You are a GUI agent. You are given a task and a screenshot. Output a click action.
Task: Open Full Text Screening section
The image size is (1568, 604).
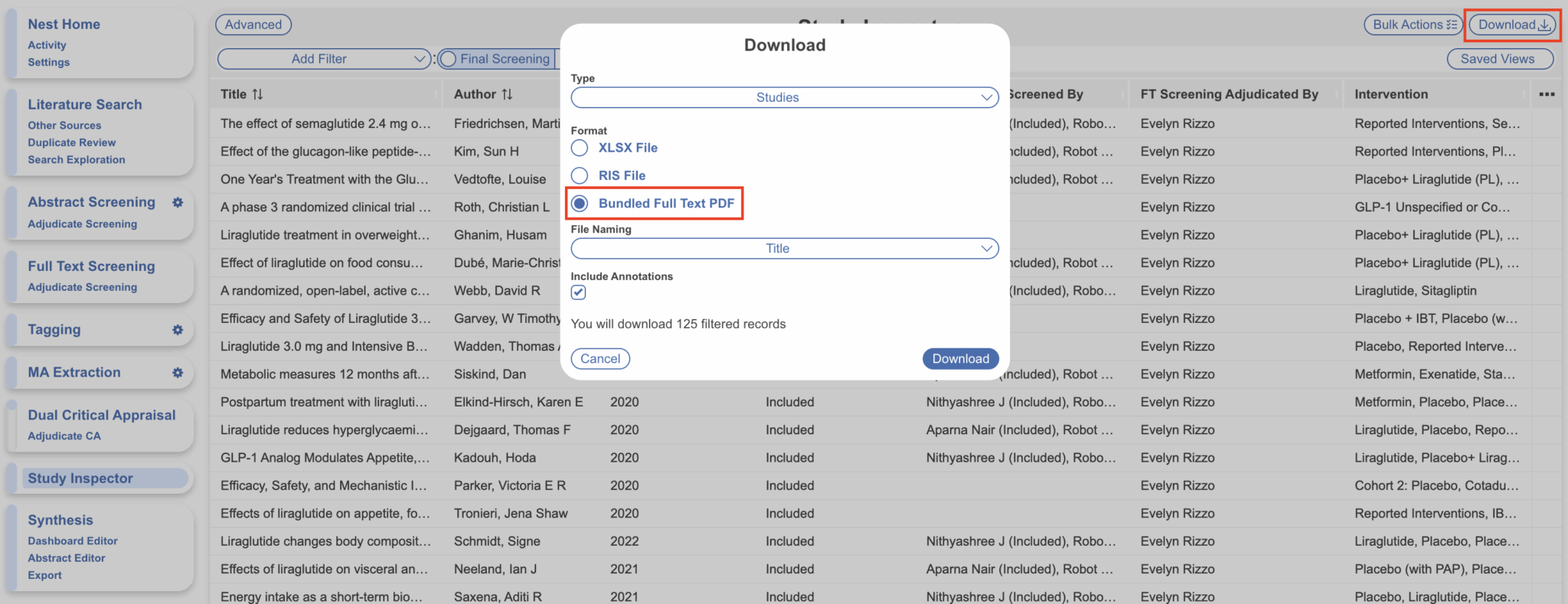pyautogui.click(x=91, y=266)
